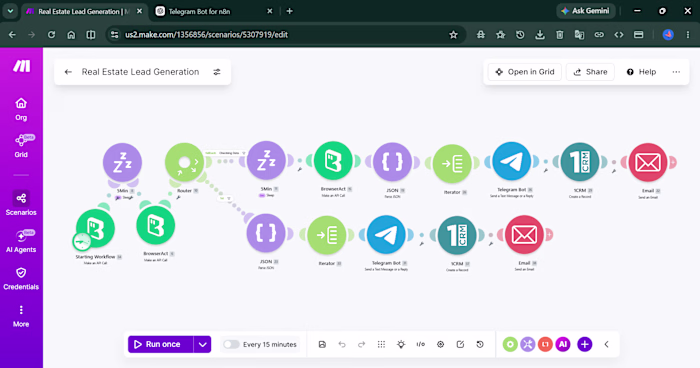
Task: Click the green Tools circle in the toolbar
Action: [510, 344]
